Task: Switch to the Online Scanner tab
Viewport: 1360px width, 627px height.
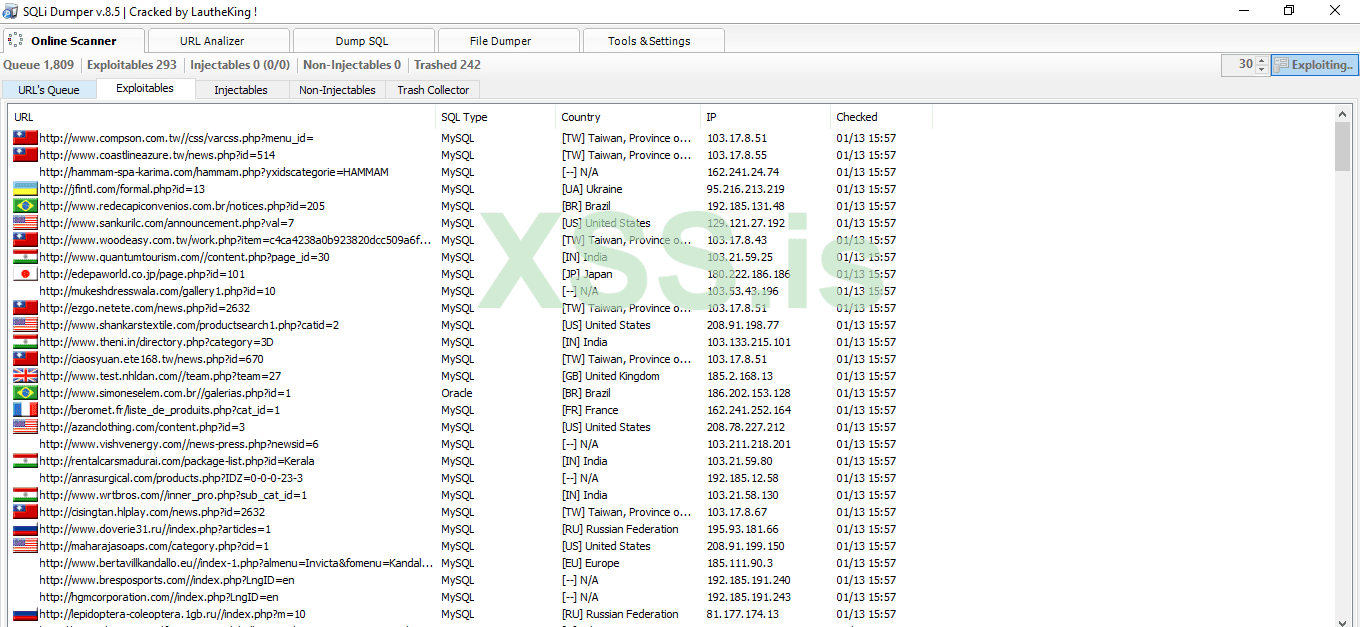Action: (73, 41)
